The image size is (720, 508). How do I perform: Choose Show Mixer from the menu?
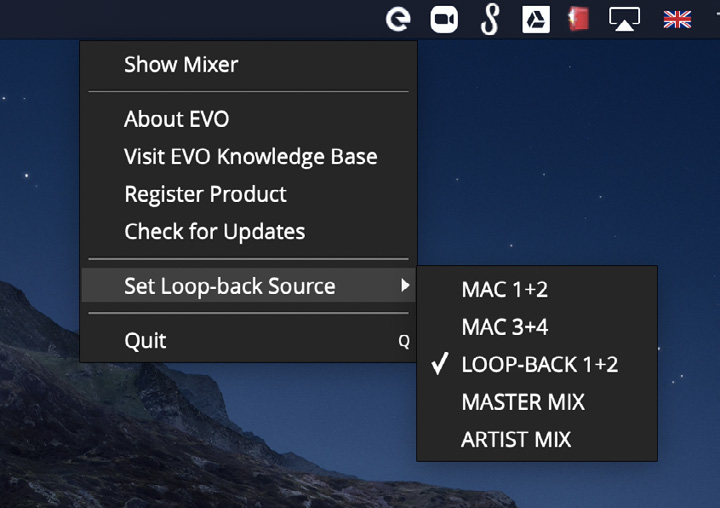point(248,64)
